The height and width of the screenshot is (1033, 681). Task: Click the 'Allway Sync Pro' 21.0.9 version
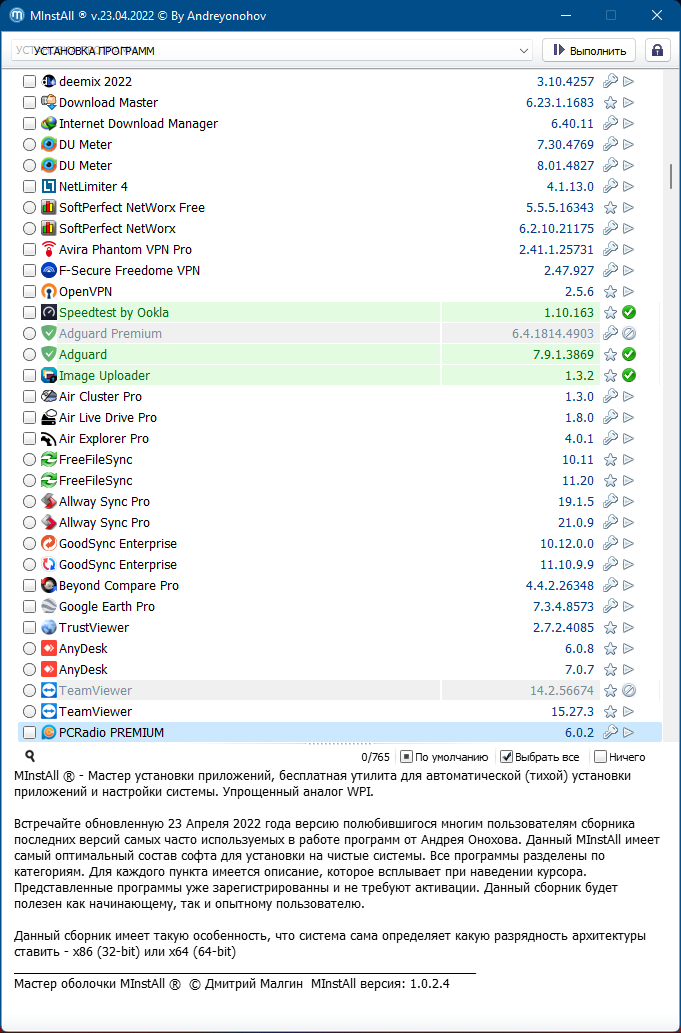point(576,522)
